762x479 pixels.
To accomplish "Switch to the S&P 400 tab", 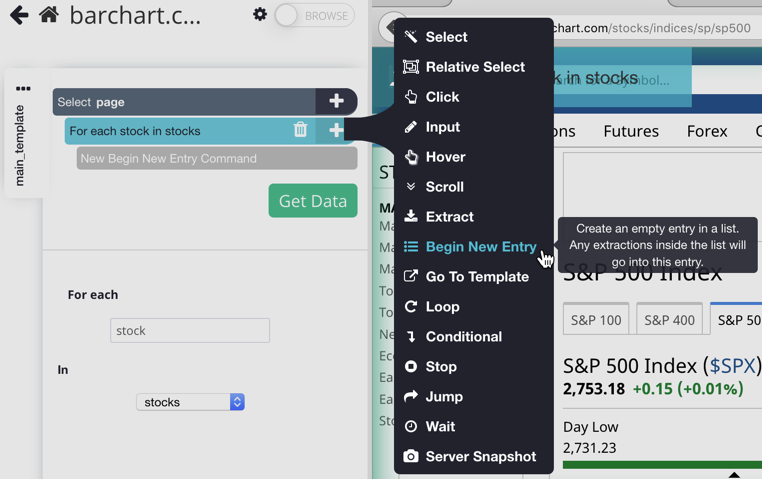I will [x=669, y=320].
